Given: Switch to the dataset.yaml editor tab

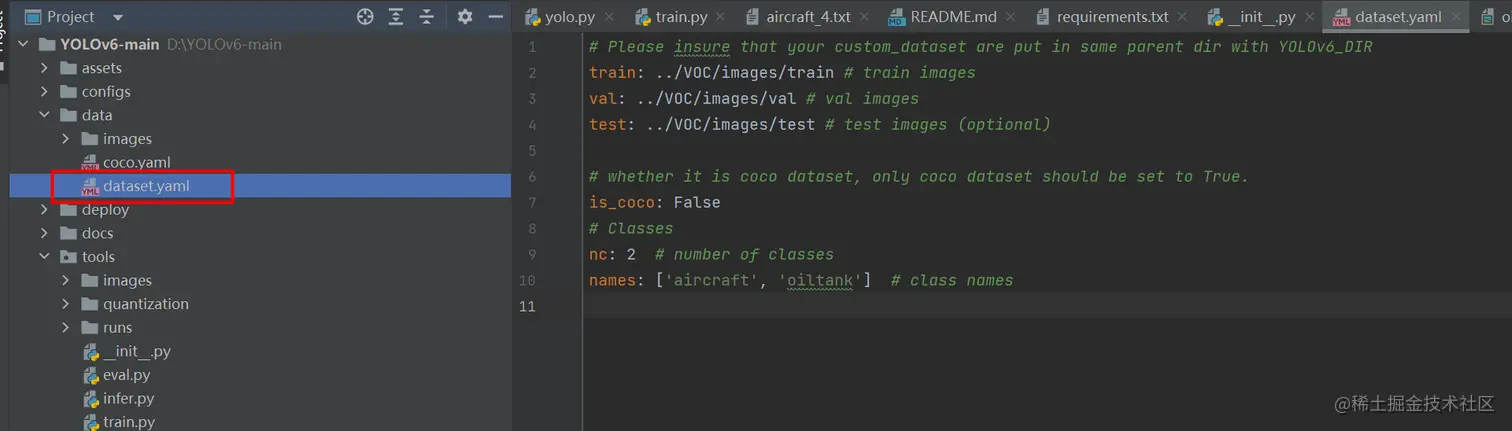Looking at the screenshot, I should pyautogui.click(x=1397, y=17).
